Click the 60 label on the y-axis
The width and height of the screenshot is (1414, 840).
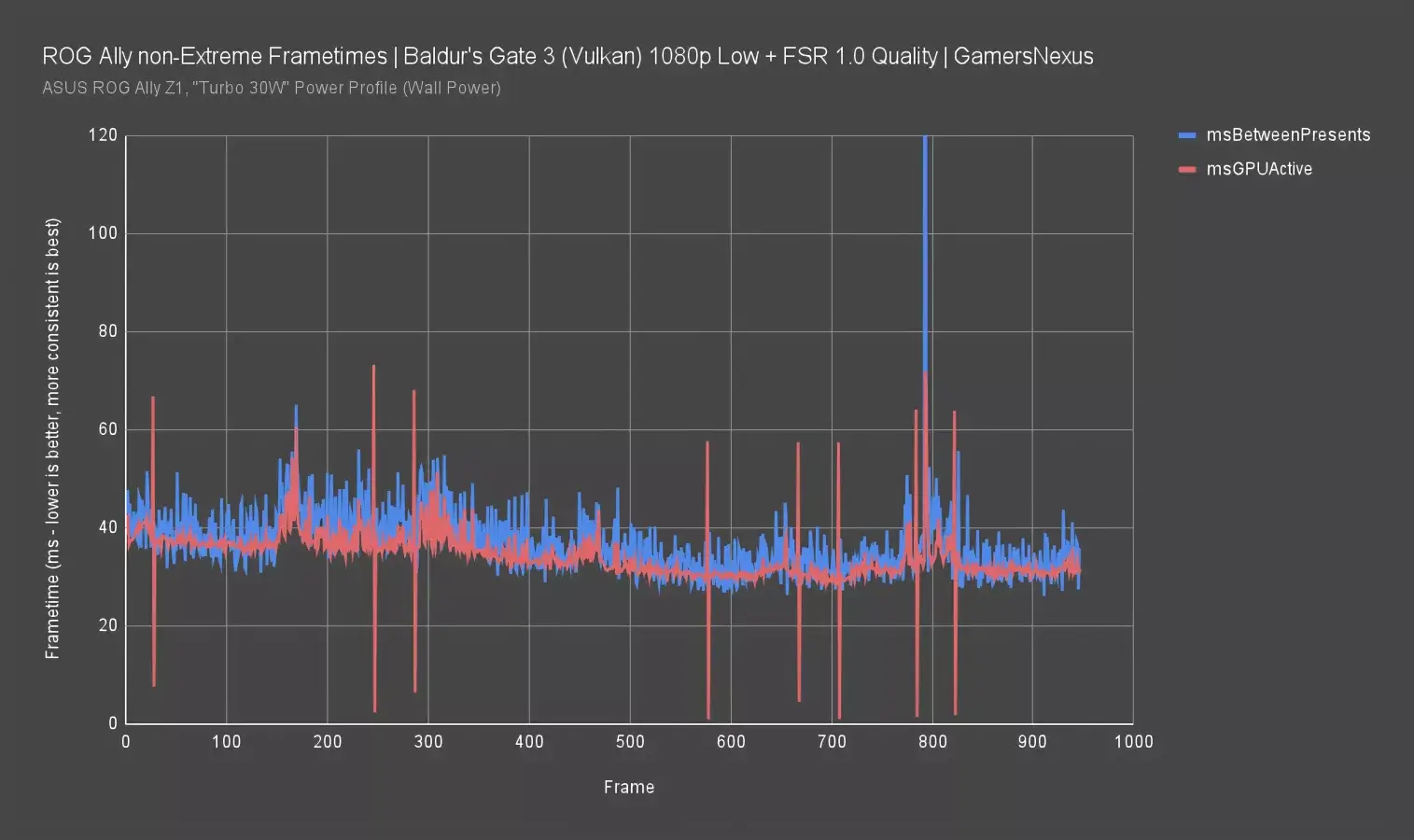tap(107, 429)
